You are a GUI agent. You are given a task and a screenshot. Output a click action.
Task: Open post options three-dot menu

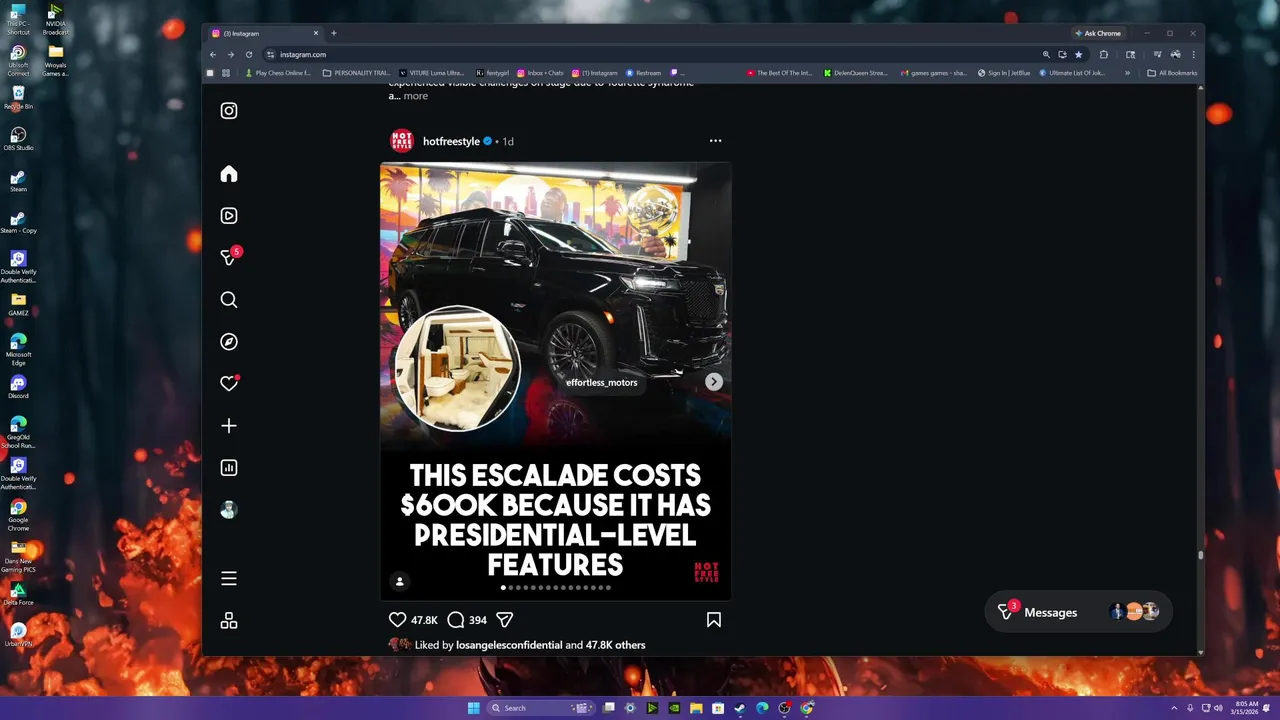pos(715,141)
